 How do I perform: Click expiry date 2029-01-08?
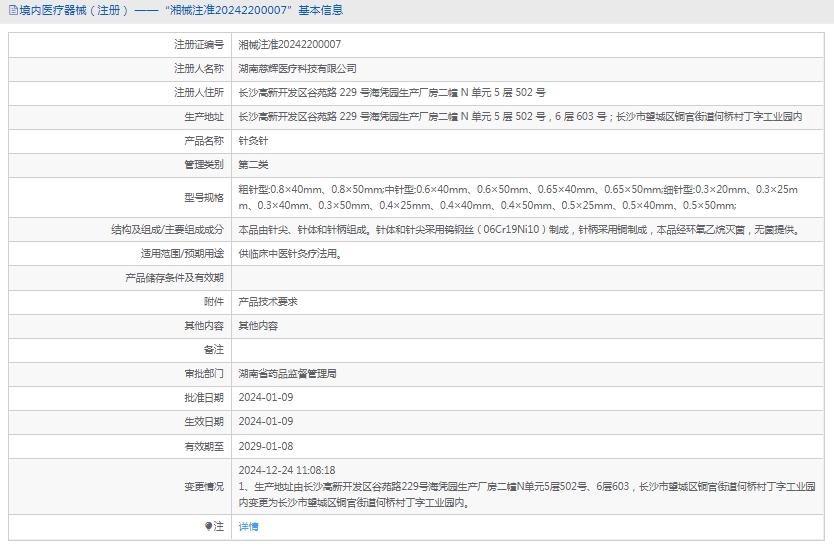pos(265,446)
